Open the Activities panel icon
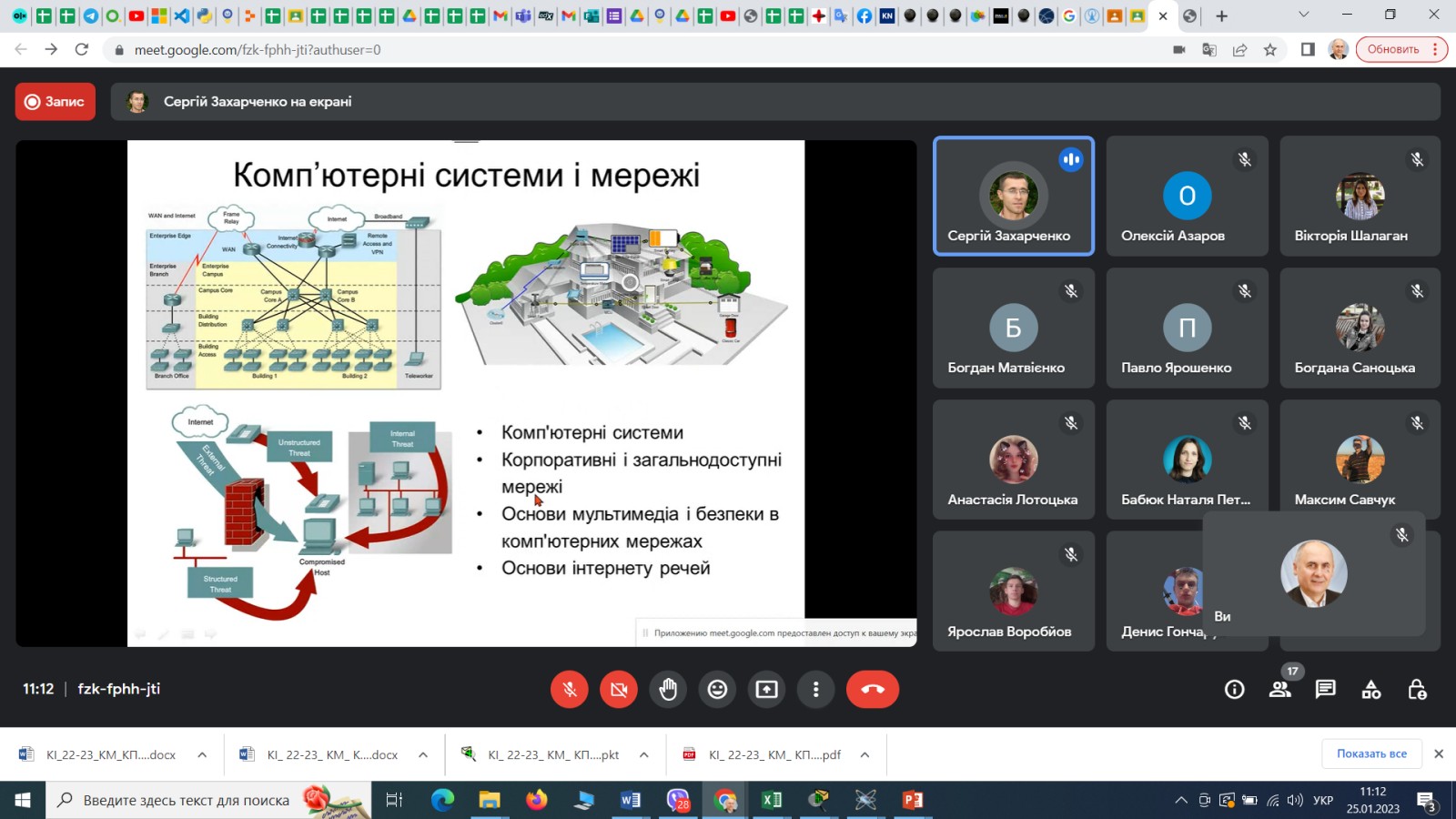The image size is (1456, 819). click(1370, 690)
